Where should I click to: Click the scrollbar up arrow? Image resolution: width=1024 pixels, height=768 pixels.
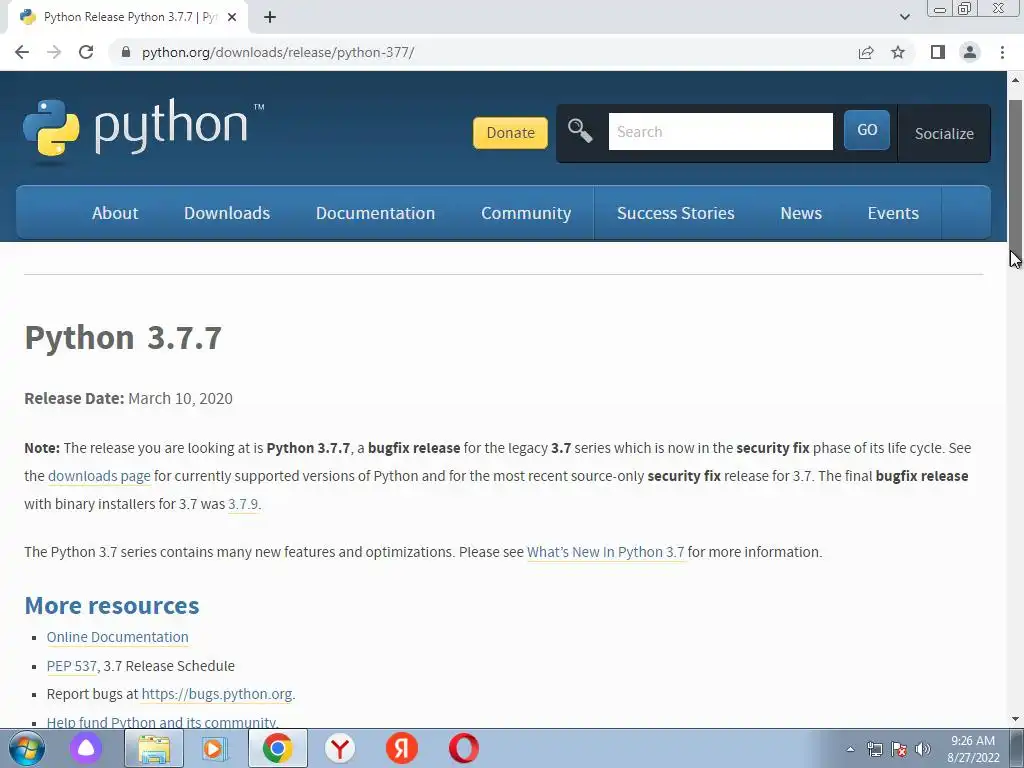point(1015,80)
